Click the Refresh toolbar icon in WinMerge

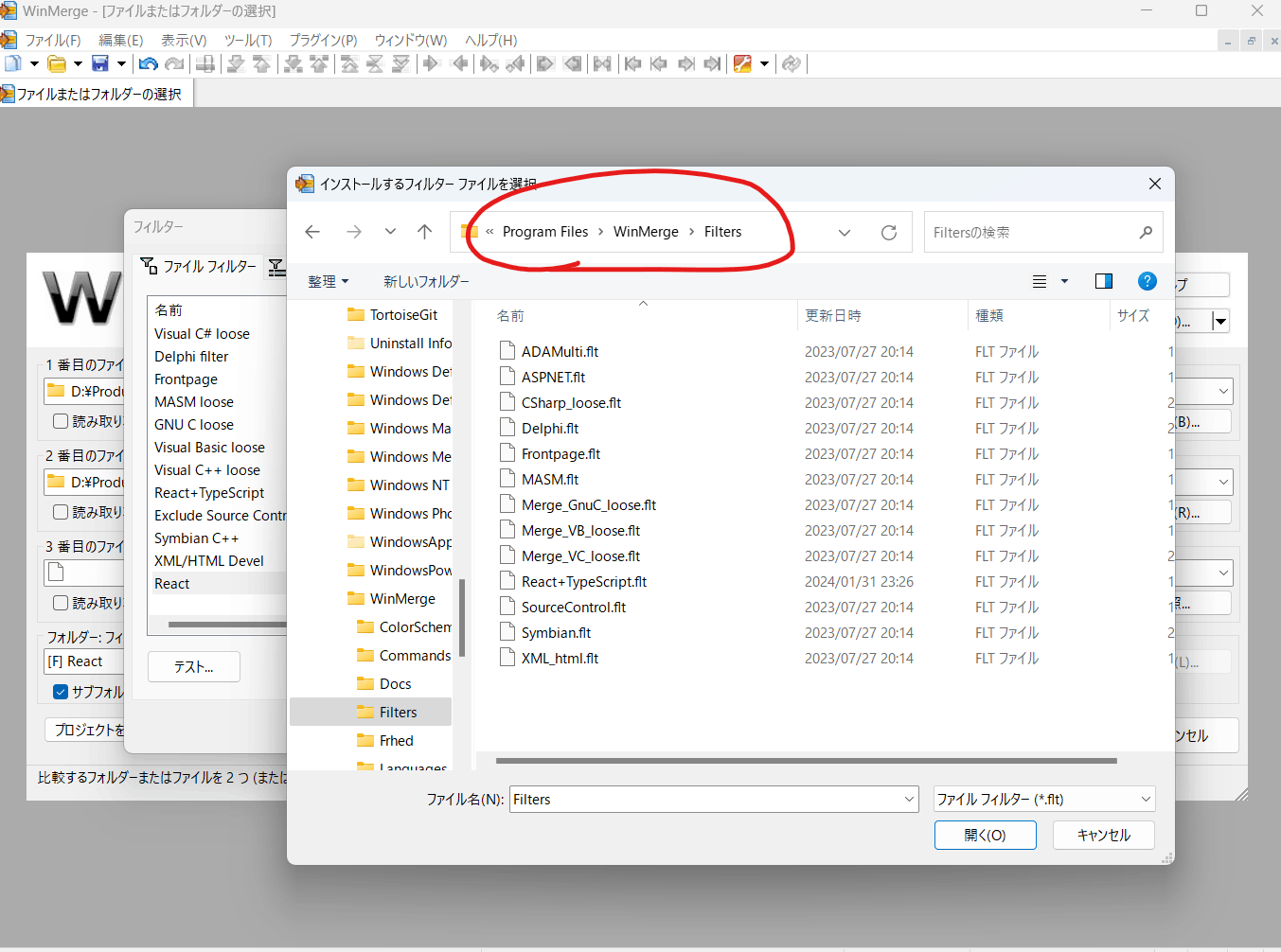[x=792, y=63]
